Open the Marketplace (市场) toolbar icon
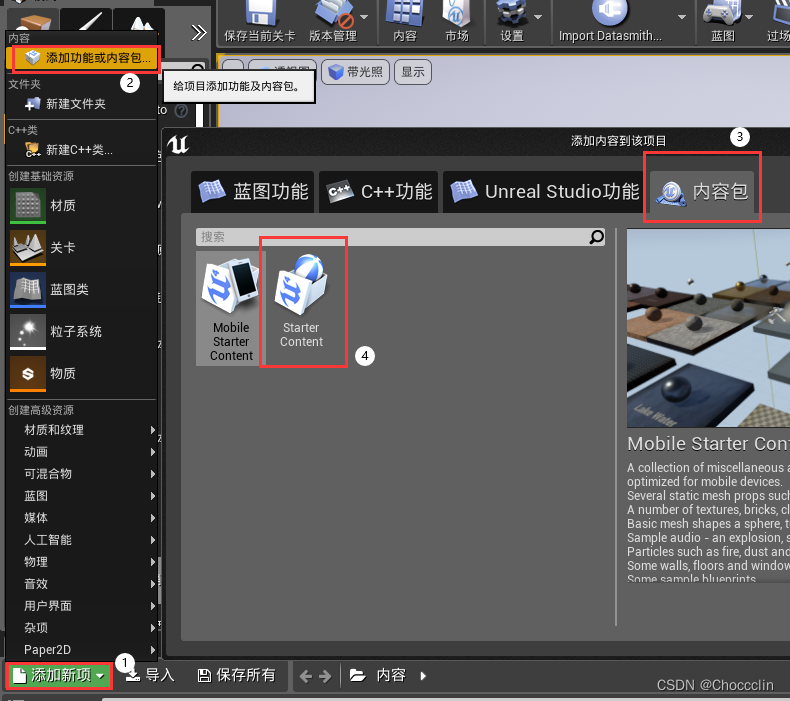Screen dimensions: 790x701 (x=456, y=13)
